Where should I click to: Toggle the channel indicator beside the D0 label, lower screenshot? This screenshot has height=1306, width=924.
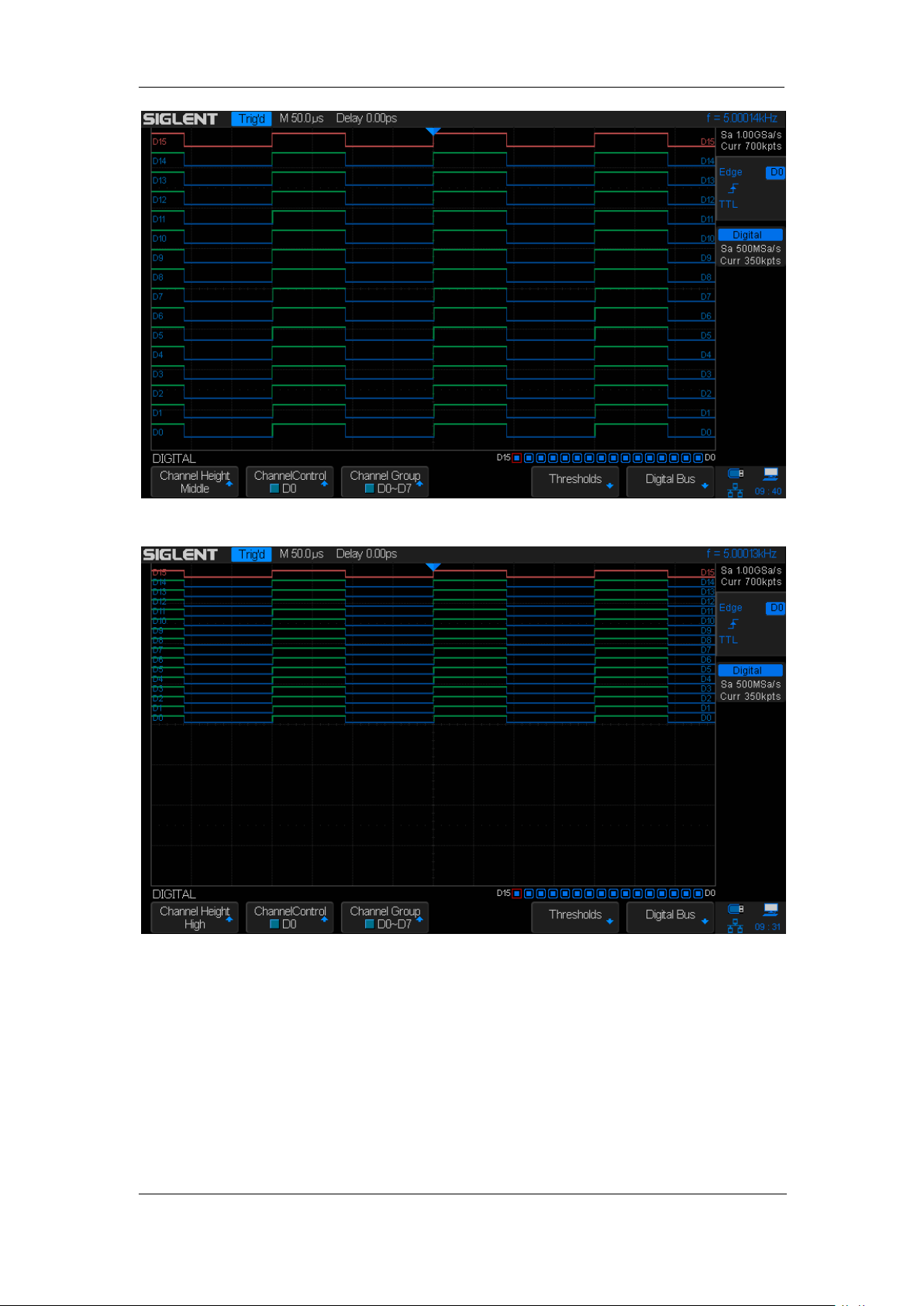pyautogui.click(x=698, y=894)
